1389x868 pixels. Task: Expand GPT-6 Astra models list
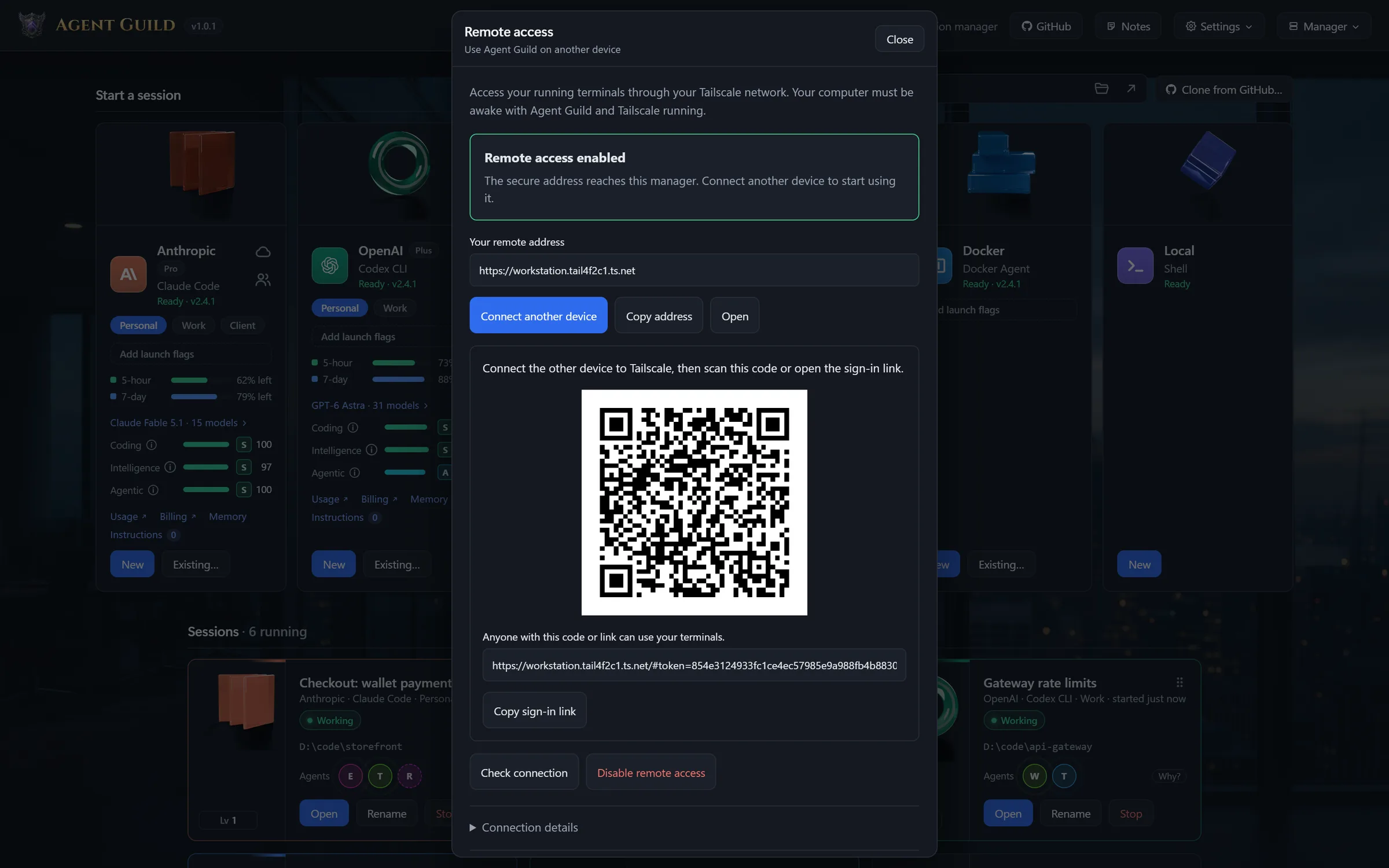(x=370, y=405)
